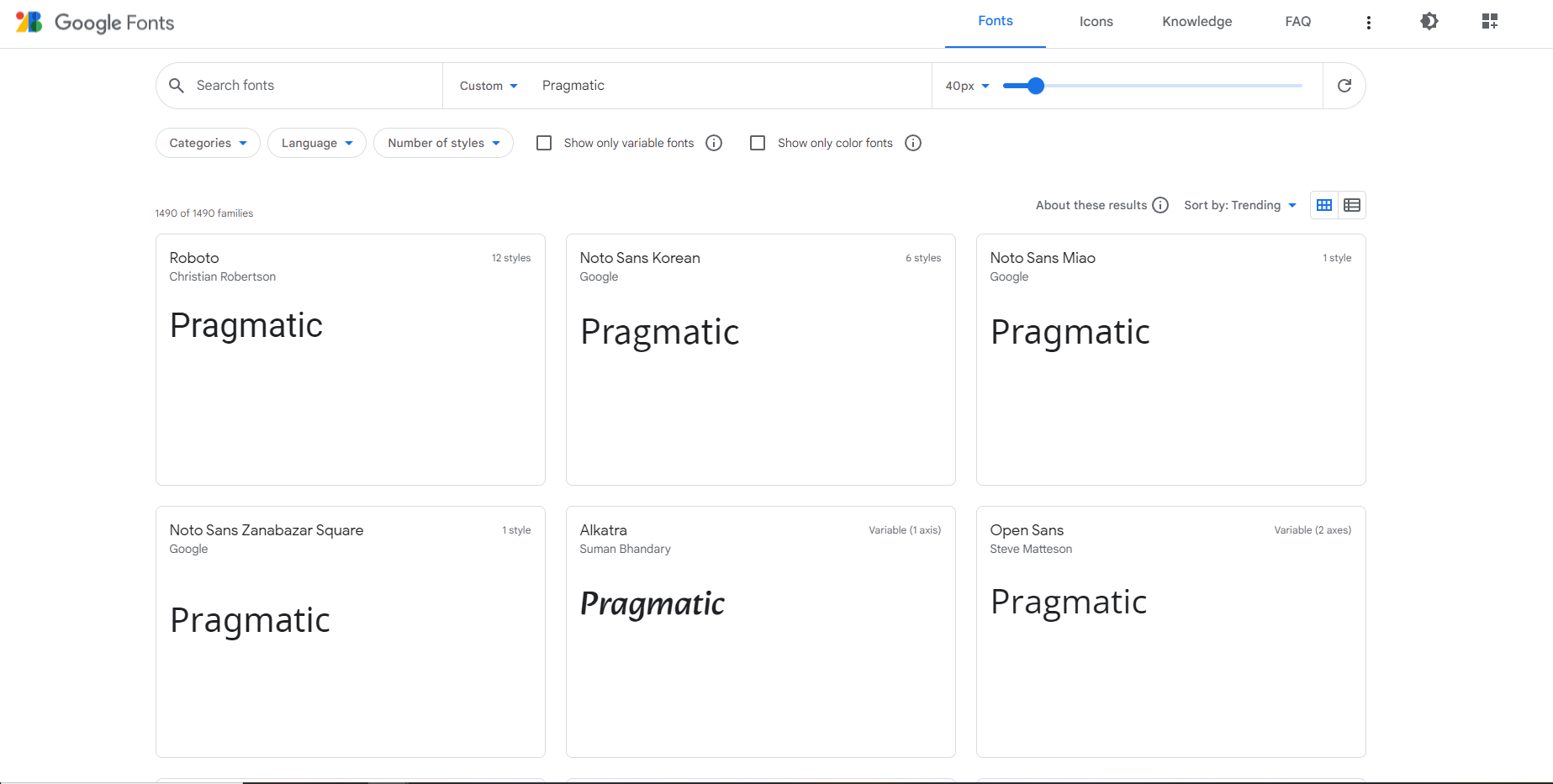Open the Custom preview text dropdown

pyautogui.click(x=489, y=86)
